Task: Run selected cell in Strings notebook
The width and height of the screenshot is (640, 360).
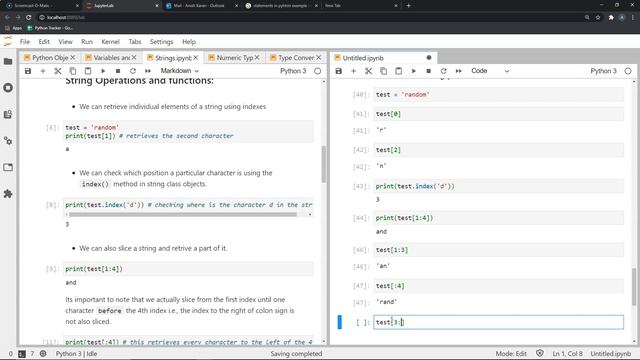Action: [103, 71]
